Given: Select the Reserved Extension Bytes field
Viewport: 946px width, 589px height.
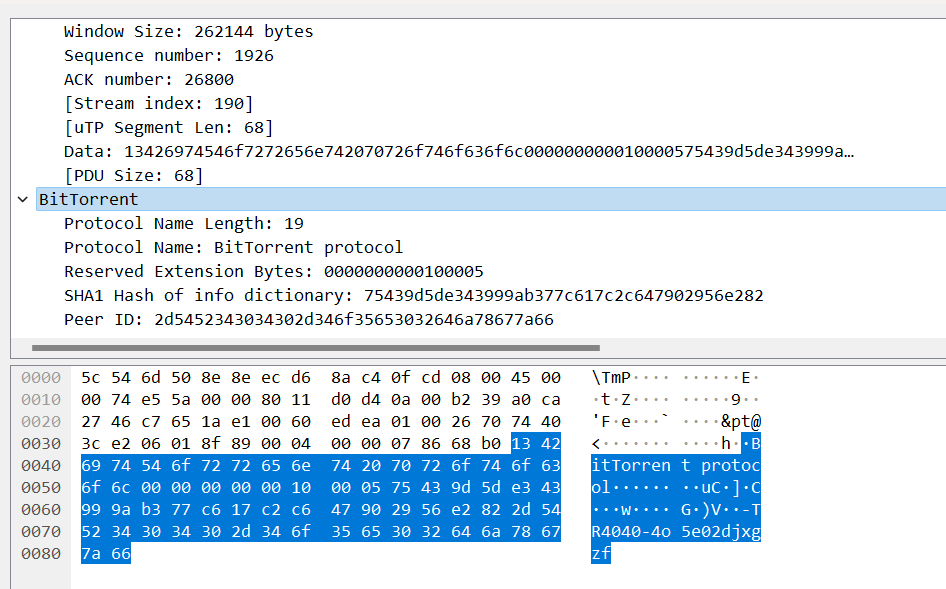Looking at the screenshot, I should (274, 272).
